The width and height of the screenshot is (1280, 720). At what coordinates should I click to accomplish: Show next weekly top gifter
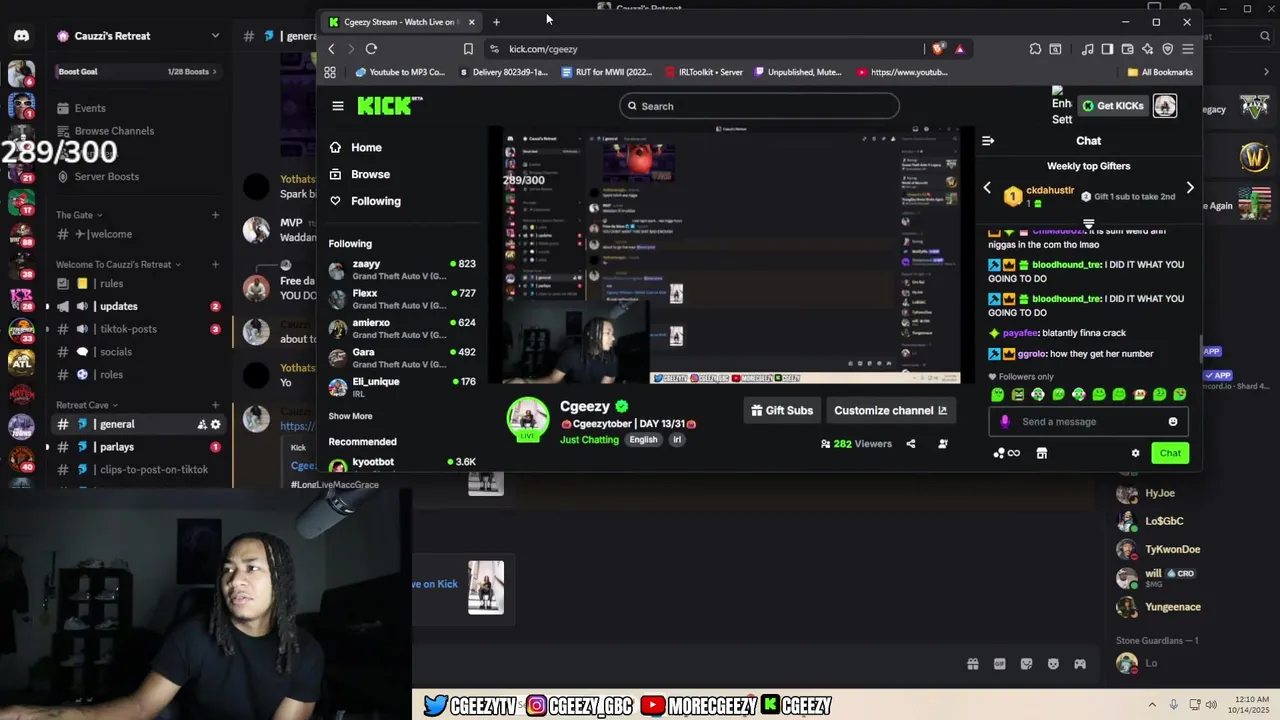tap(1190, 188)
